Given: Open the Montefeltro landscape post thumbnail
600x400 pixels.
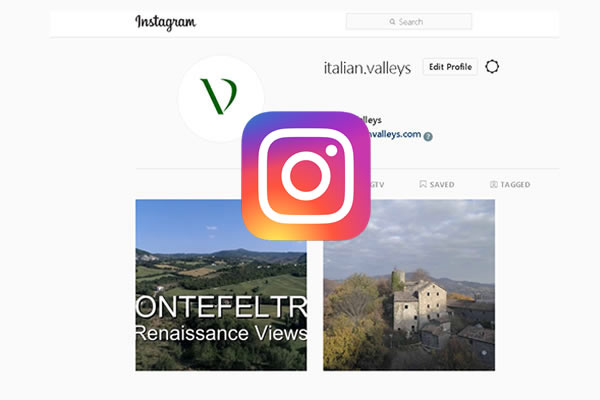Looking at the screenshot, I should click(221, 306).
